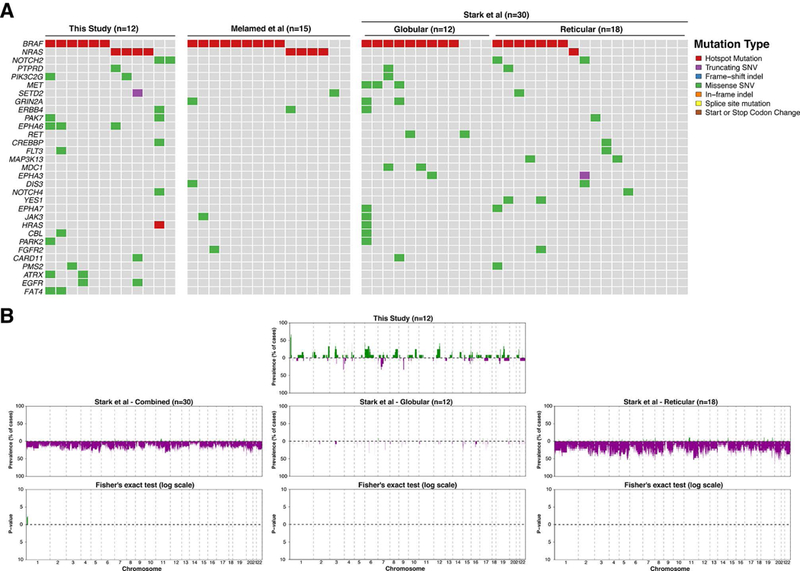Click the 'Mutation Type' legend title

732,44
